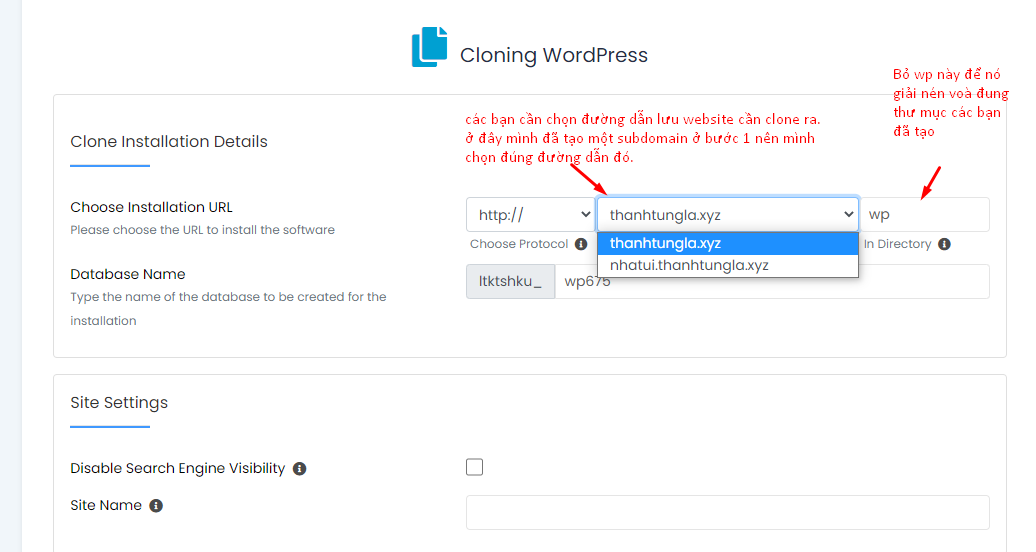Viewport: 1036px width, 552px height.
Task: Click the ltktshku_ database prefix label
Action: 510,282
